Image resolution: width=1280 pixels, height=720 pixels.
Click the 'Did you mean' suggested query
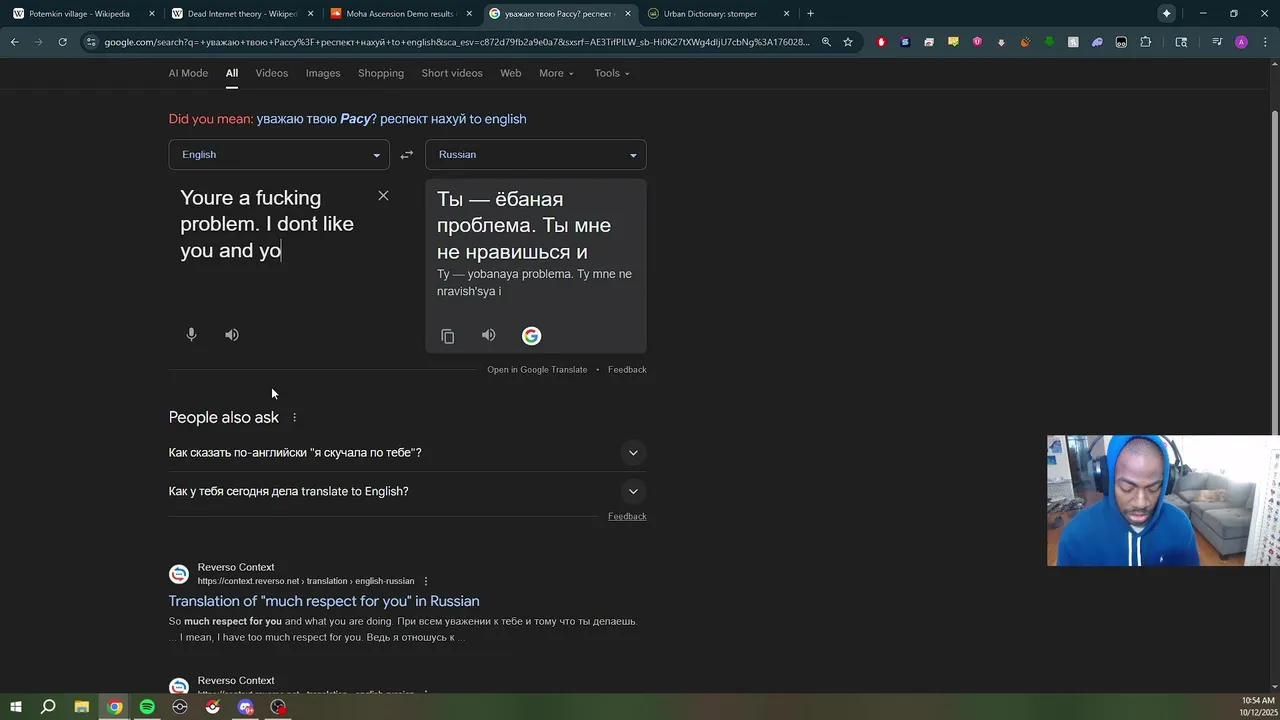(x=391, y=119)
